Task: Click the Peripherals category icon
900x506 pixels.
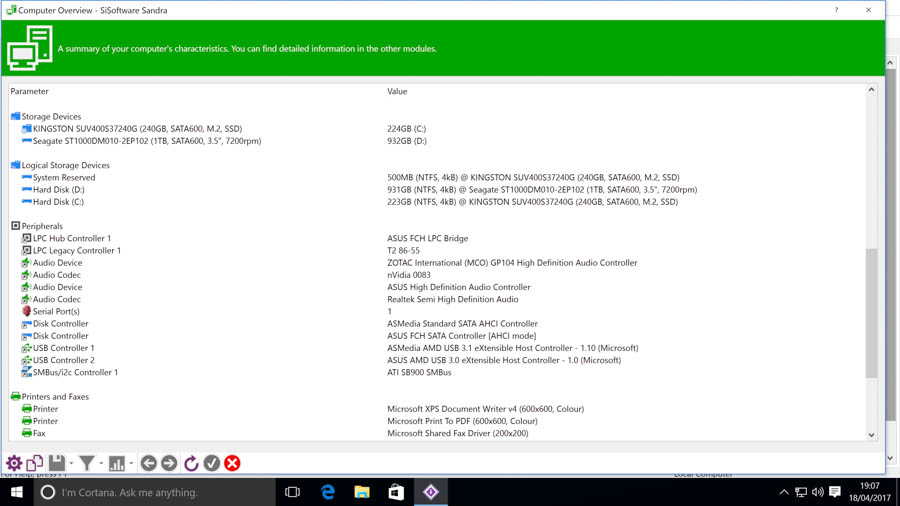Action: pyautogui.click(x=15, y=226)
